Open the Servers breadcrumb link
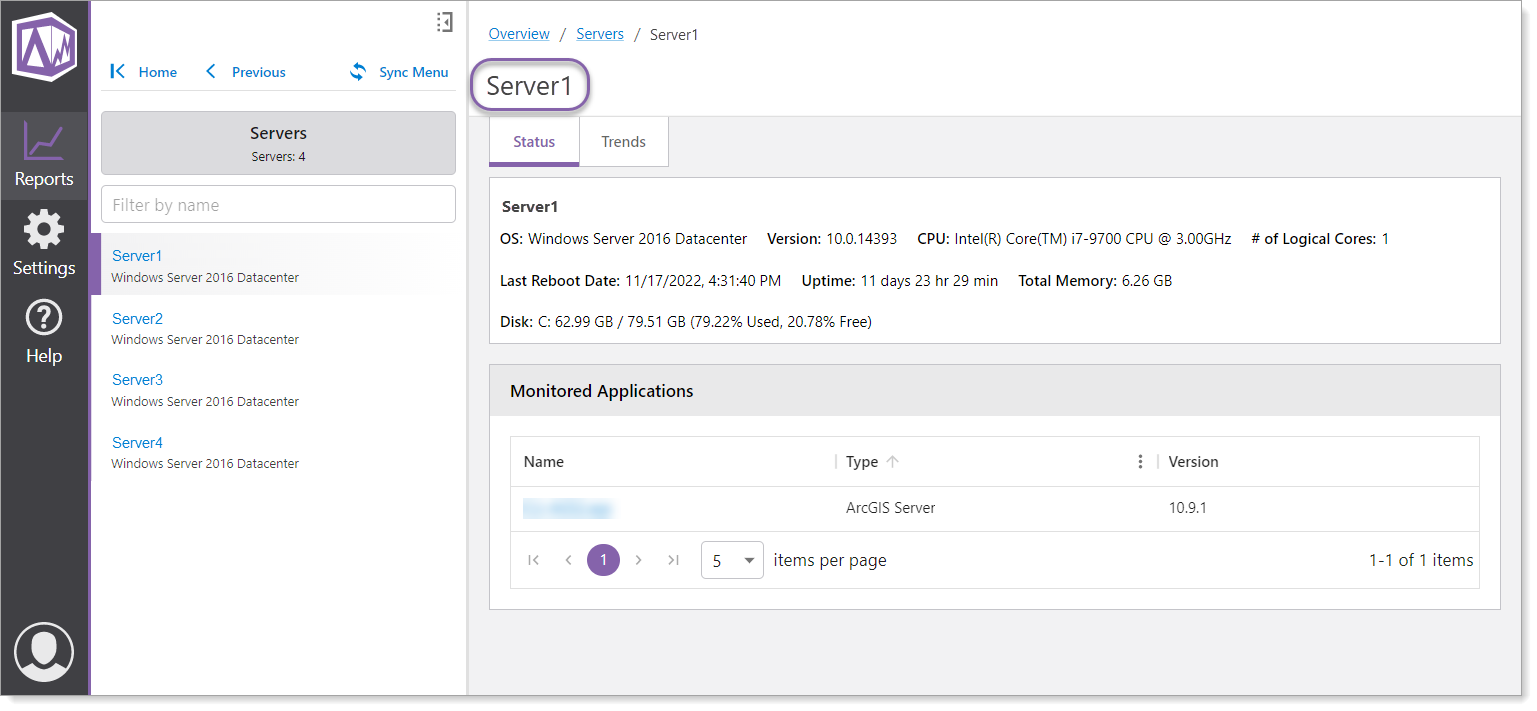Viewport: 1537px width, 711px height. point(599,33)
